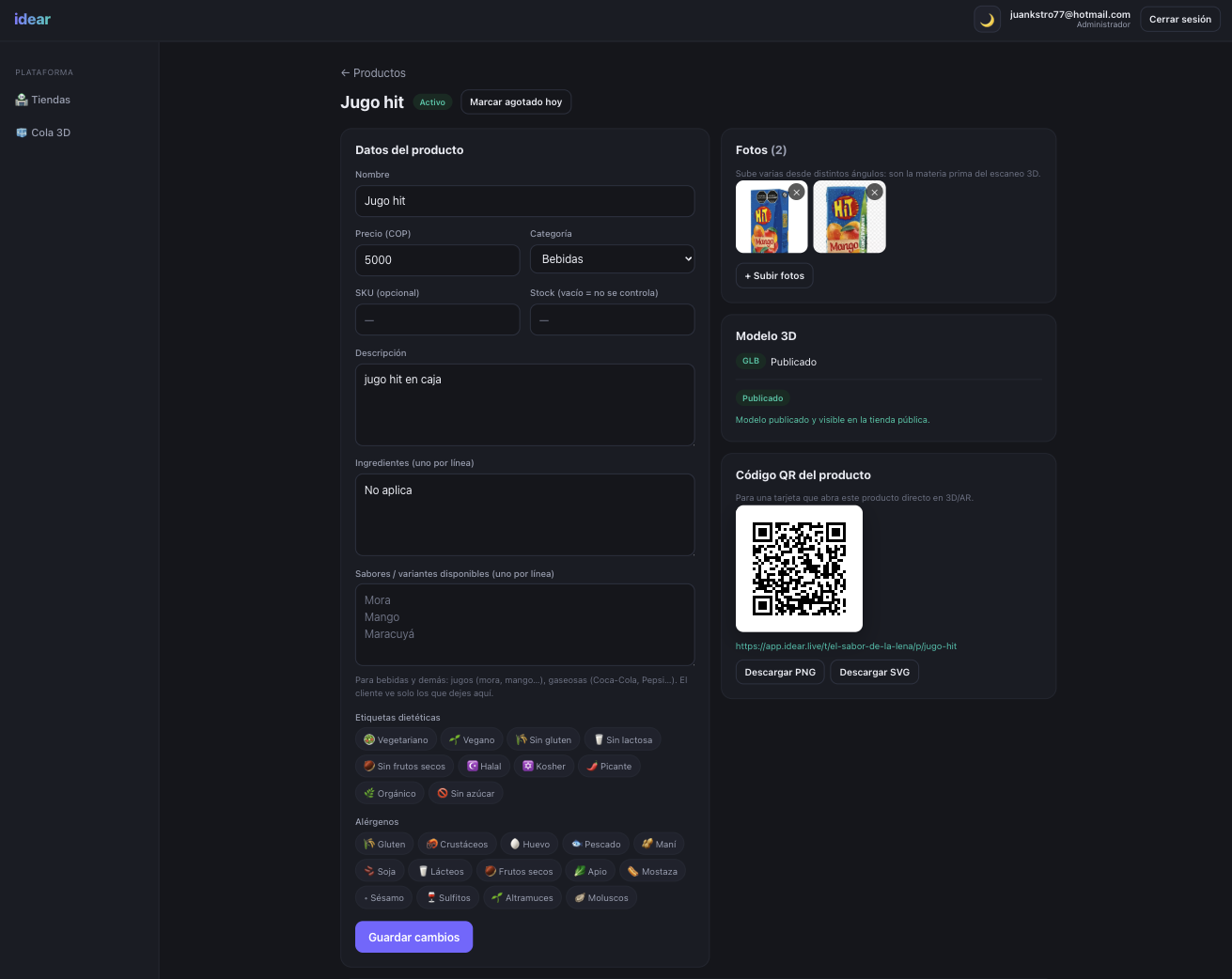Select the Gluten allergen chip
Image resolution: width=1232 pixels, height=979 pixels.
click(x=384, y=844)
